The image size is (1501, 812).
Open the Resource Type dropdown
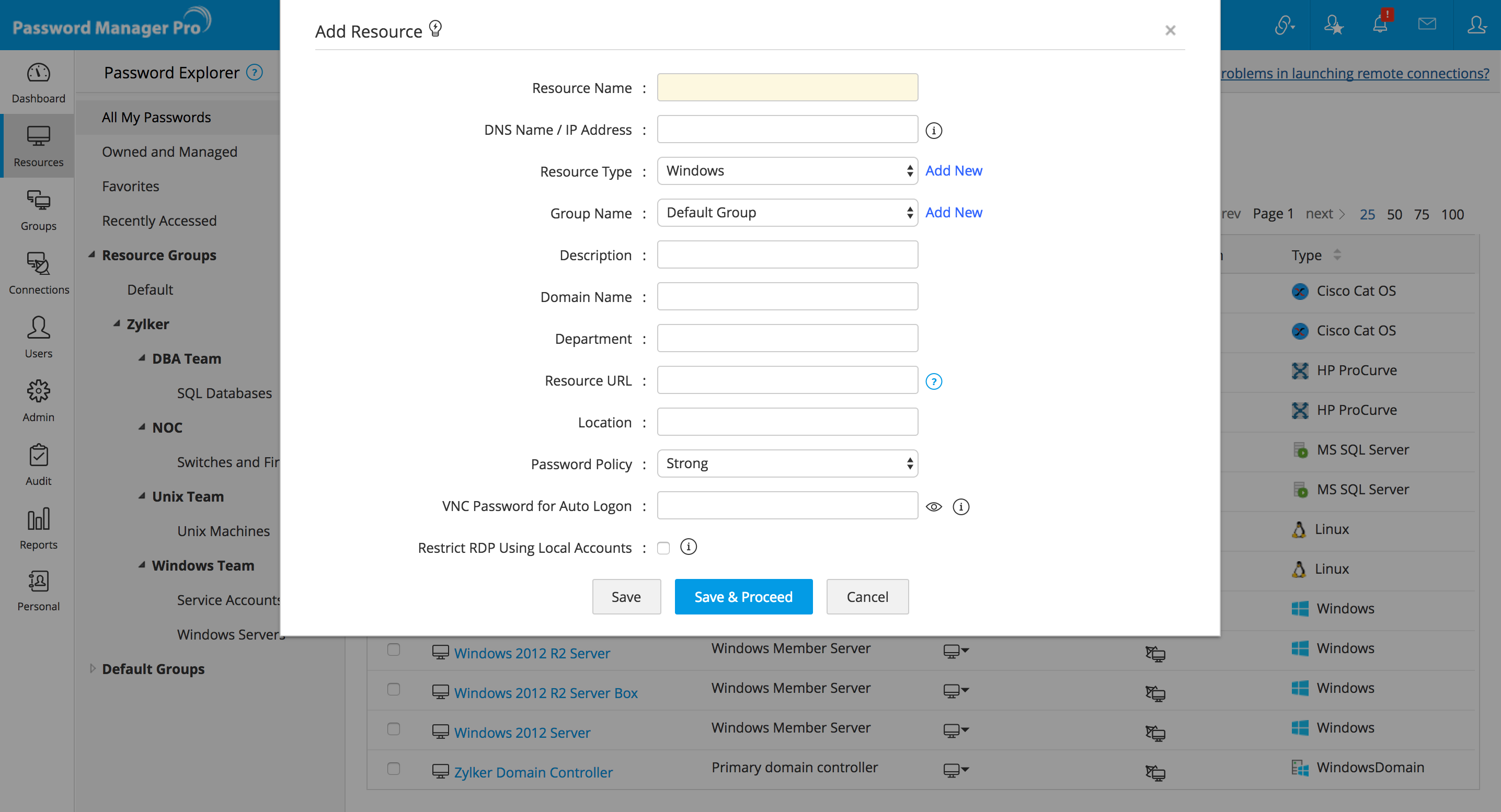(787, 171)
